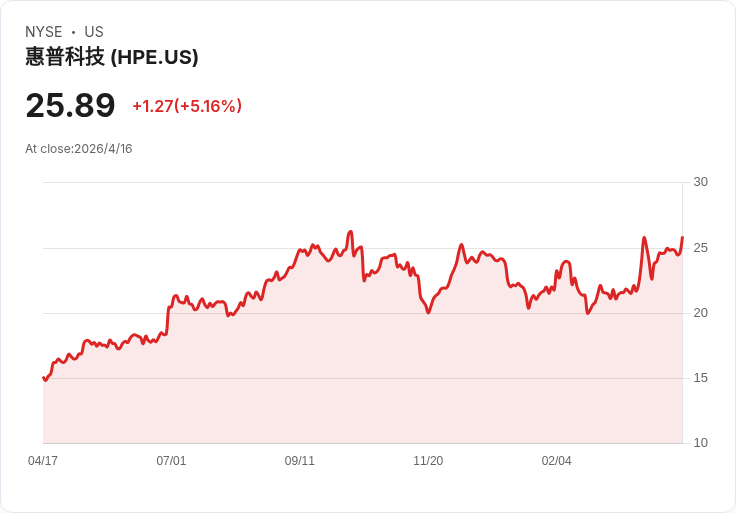736x513 pixels.
Task: Open the 惠普科技 (HPE.US) stock title
Action: point(112,57)
